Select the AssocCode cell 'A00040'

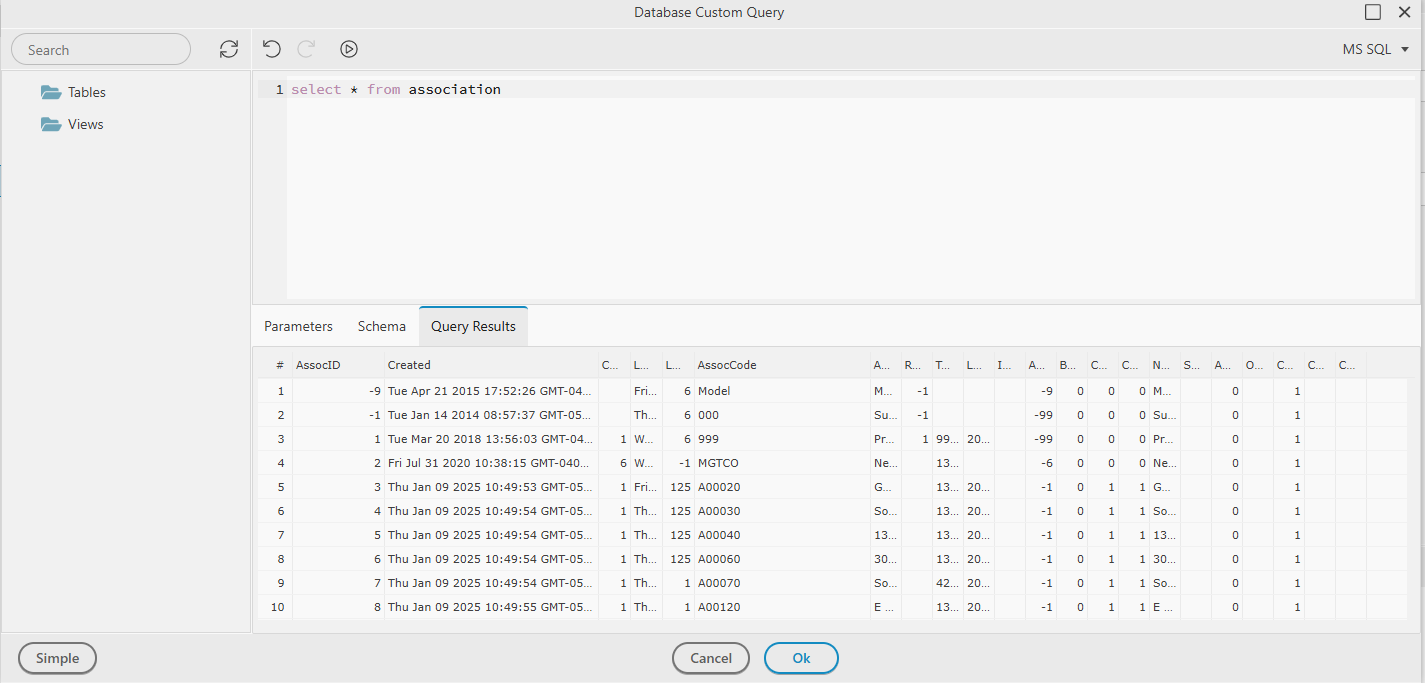[x=782, y=535]
